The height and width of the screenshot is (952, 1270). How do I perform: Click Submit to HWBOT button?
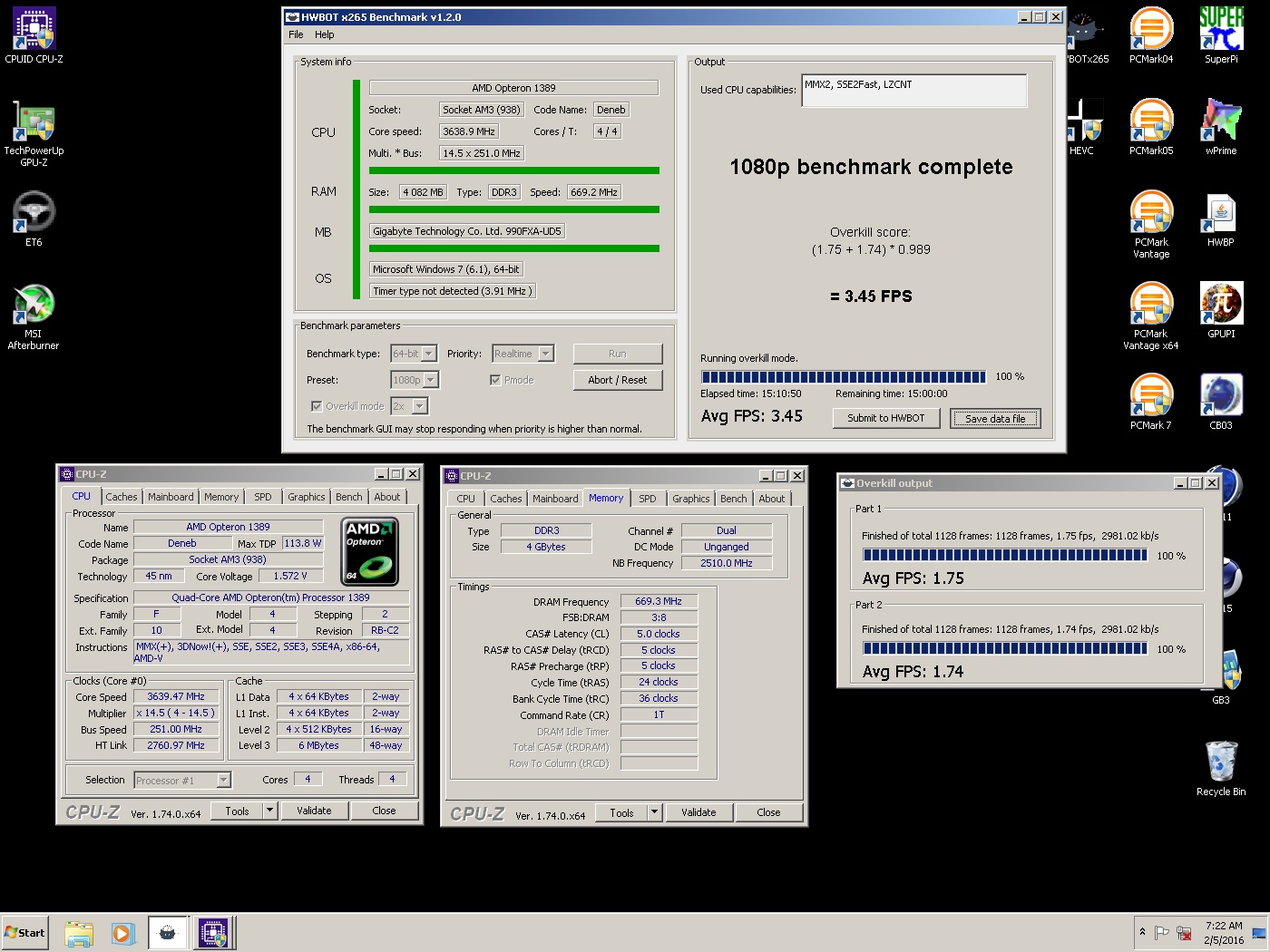pyautogui.click(x=886, y=418)
